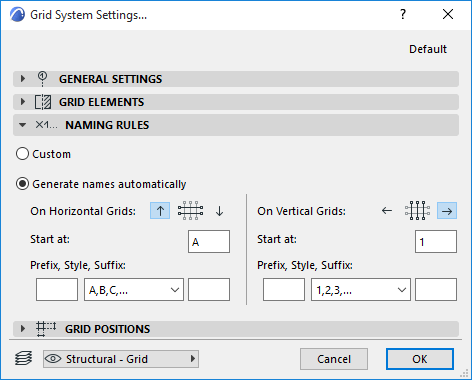Click the horizontal grids Suffix field
The height and width of the screenshot is (380, 472).
pyautogui.click(x=209, y=290)
